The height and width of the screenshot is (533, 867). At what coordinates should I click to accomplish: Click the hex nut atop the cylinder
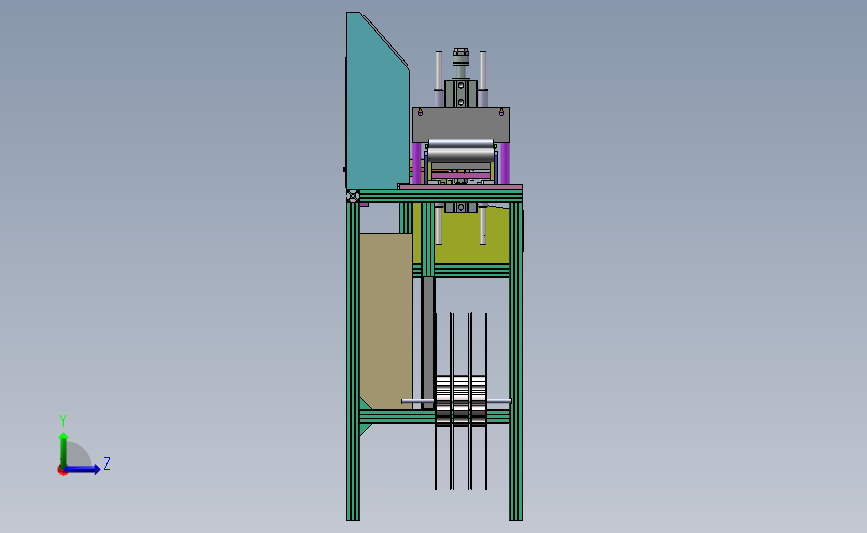[461, 54]
